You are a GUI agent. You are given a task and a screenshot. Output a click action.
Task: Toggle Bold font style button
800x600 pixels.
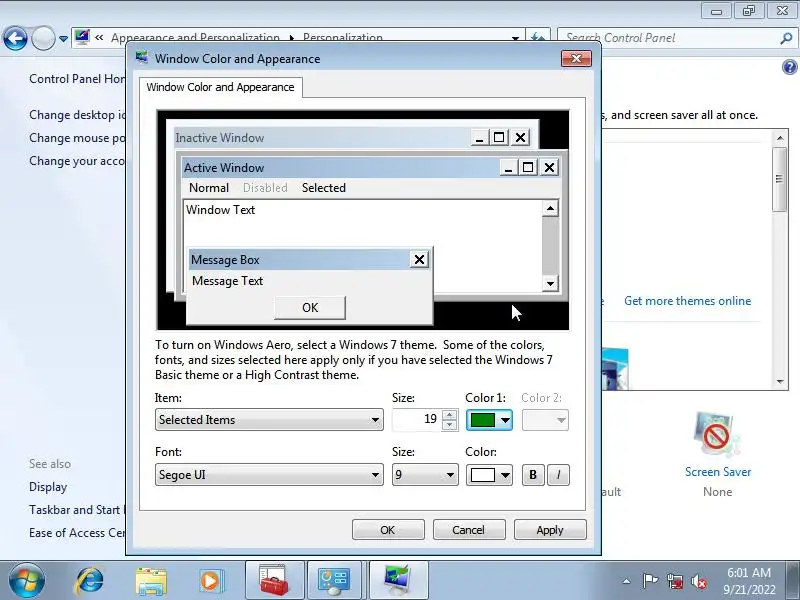tap(533, 475)
